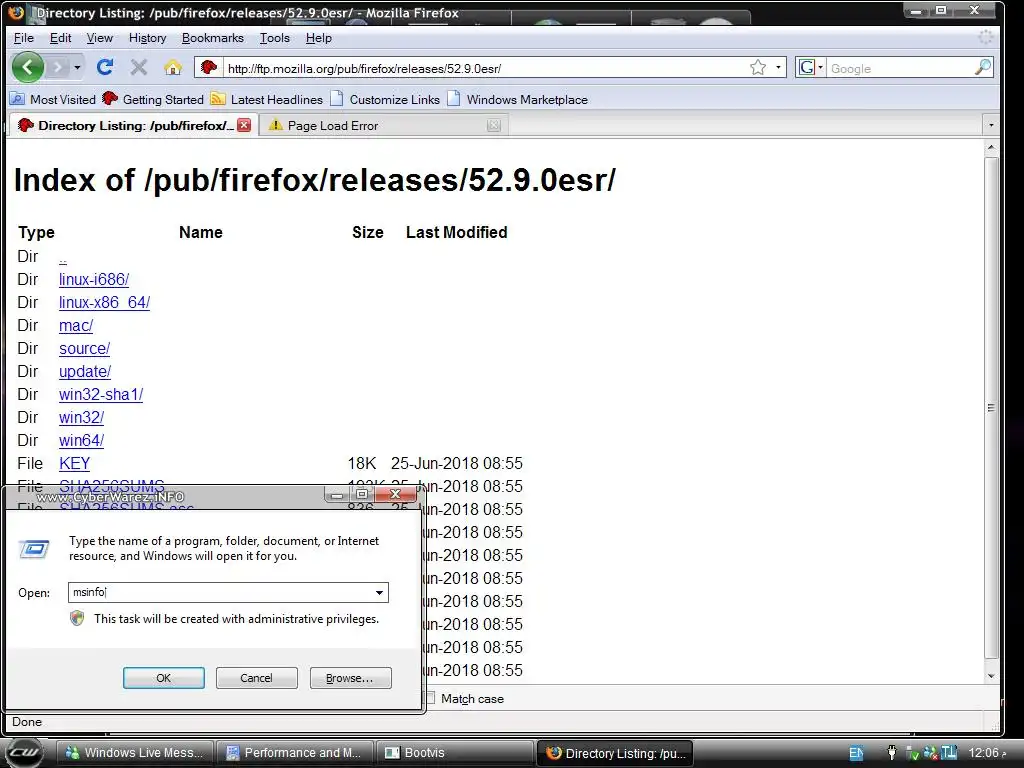1024x768 pixels.
Task: Click the vertical scrollbar thumb
Action: coord(991,408)
